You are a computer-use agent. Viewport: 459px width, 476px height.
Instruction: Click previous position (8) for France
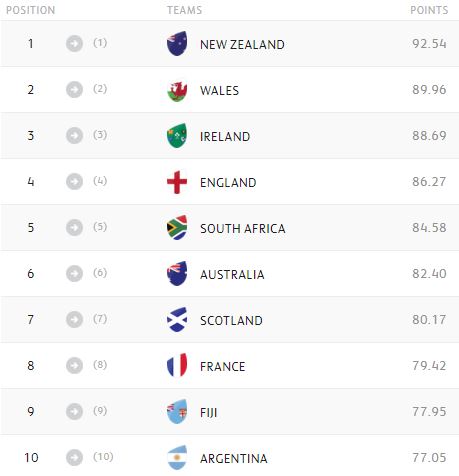point(100,364)
